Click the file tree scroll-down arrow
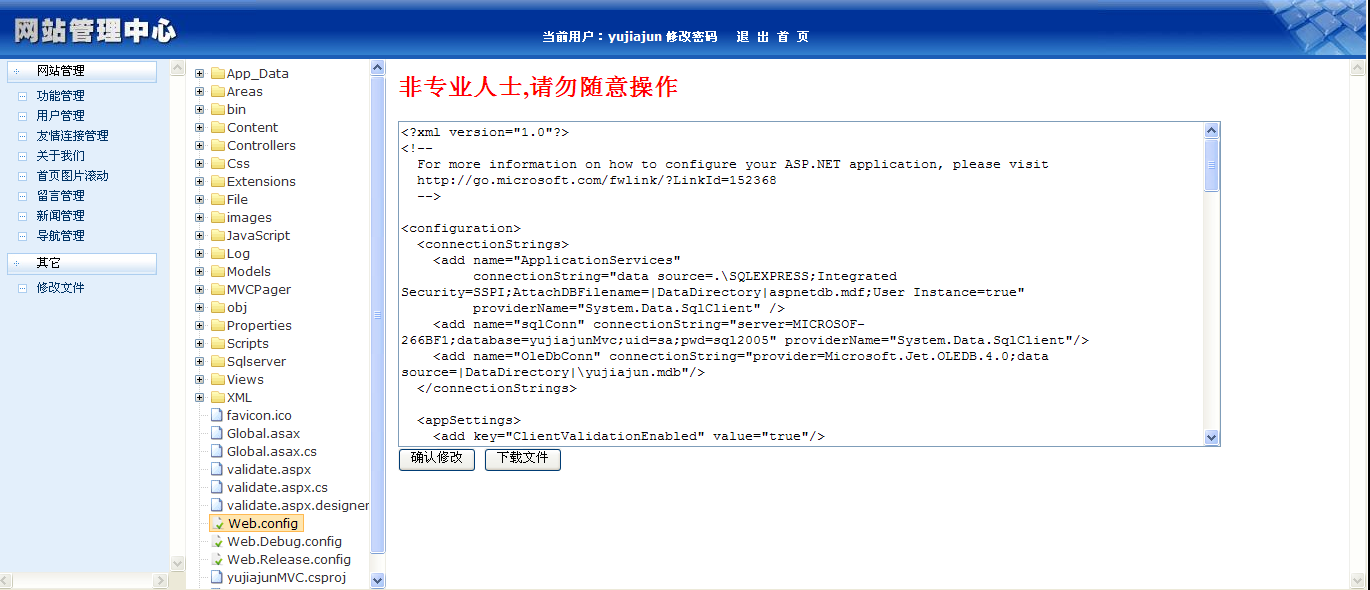This screenshot has width=1370, height=590. 378,579
